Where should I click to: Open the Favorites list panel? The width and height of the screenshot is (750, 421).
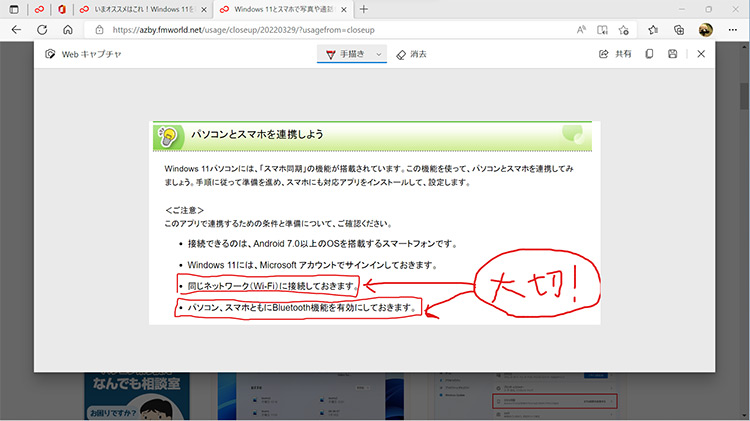[x=653, y=30]
